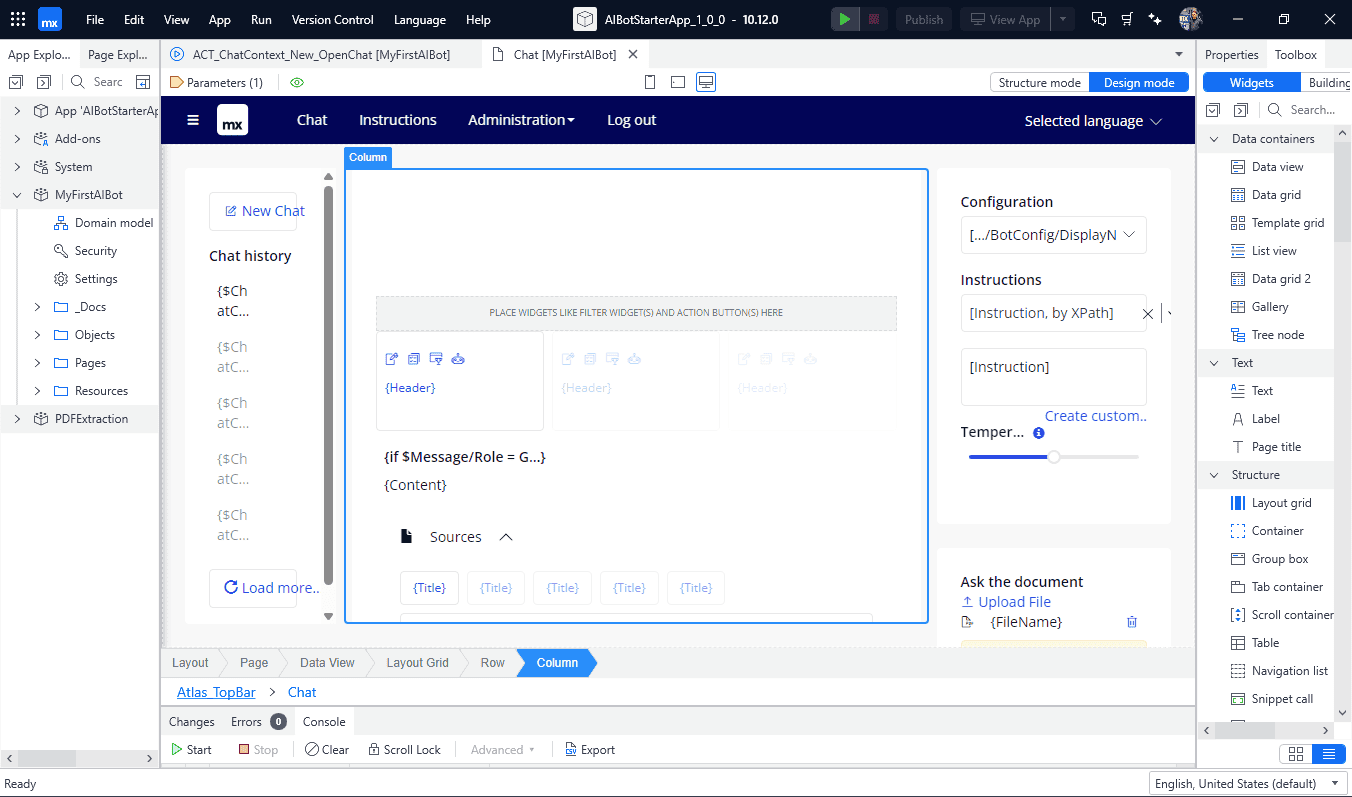The image size is (1352, 797).
Task: Collapse the Data containers toolbox section
Action: pyautogui.click(x=1215, y=139)
